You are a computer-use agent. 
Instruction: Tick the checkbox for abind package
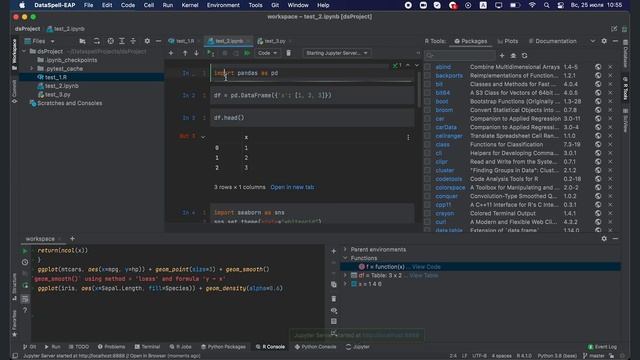(x=427, y=67)
